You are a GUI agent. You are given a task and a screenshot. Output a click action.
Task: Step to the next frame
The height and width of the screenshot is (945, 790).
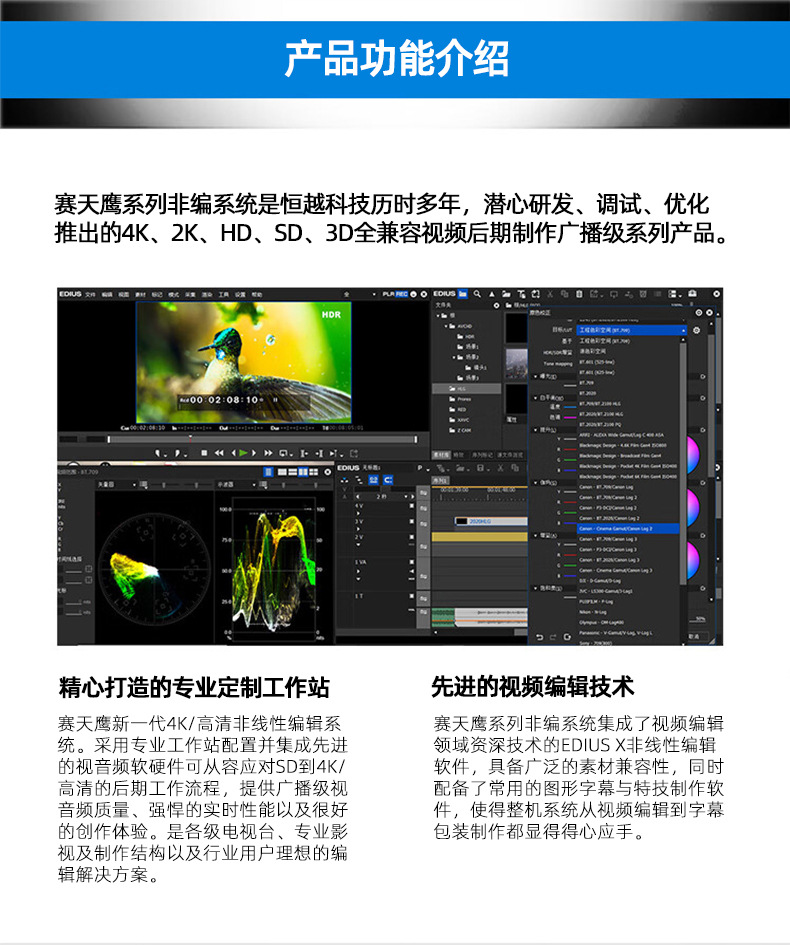pos(254,453)
